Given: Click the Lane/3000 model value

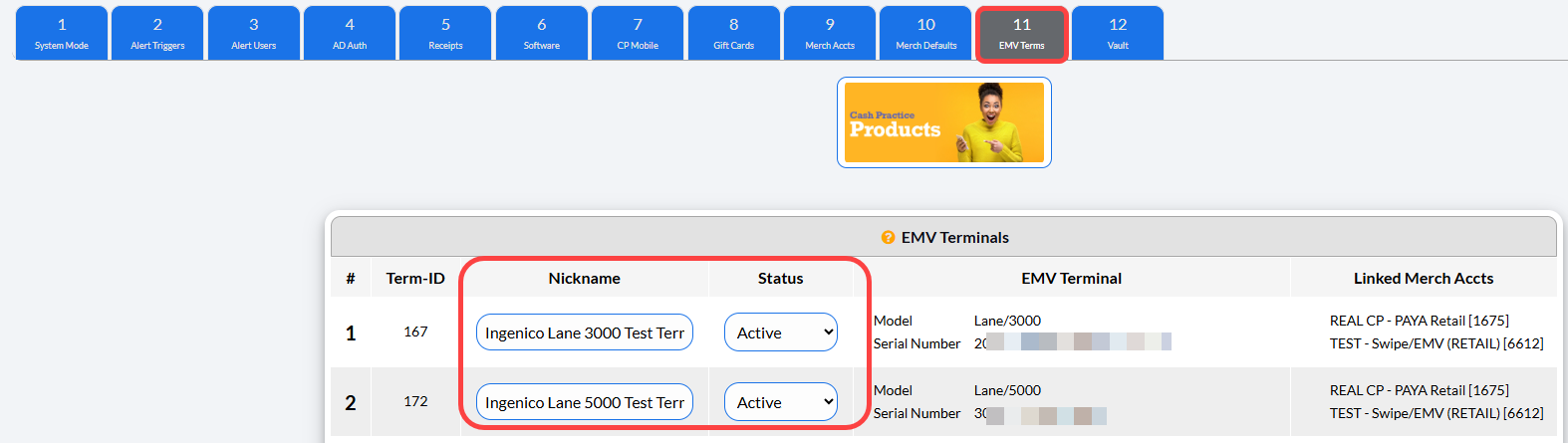Looking at the screenshot, I should [x=1007, y=321].
